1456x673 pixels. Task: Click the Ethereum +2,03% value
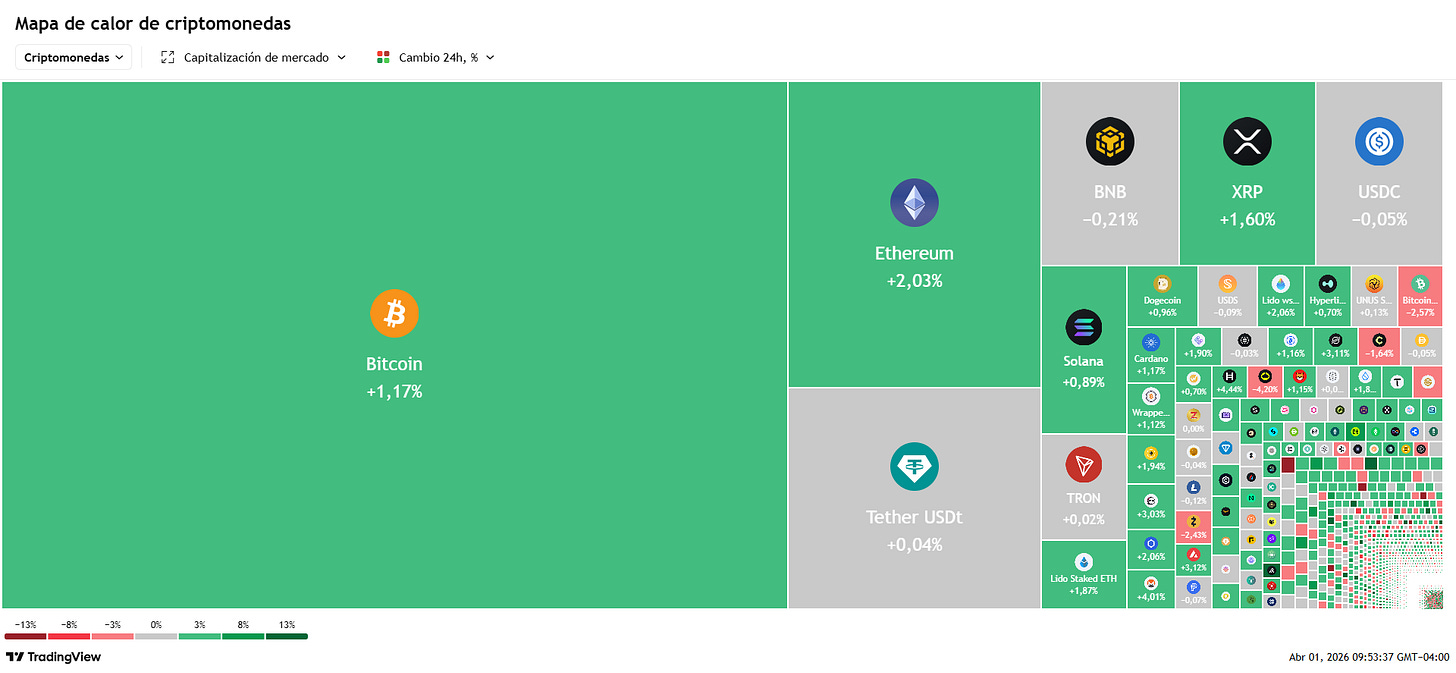[914, 281]
